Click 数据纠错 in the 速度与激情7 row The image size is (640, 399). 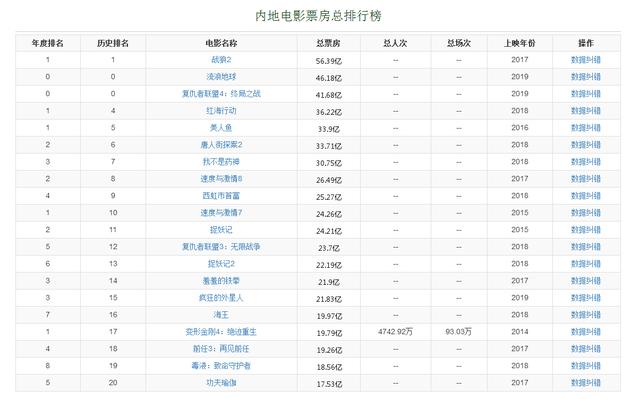click(586, 213)
